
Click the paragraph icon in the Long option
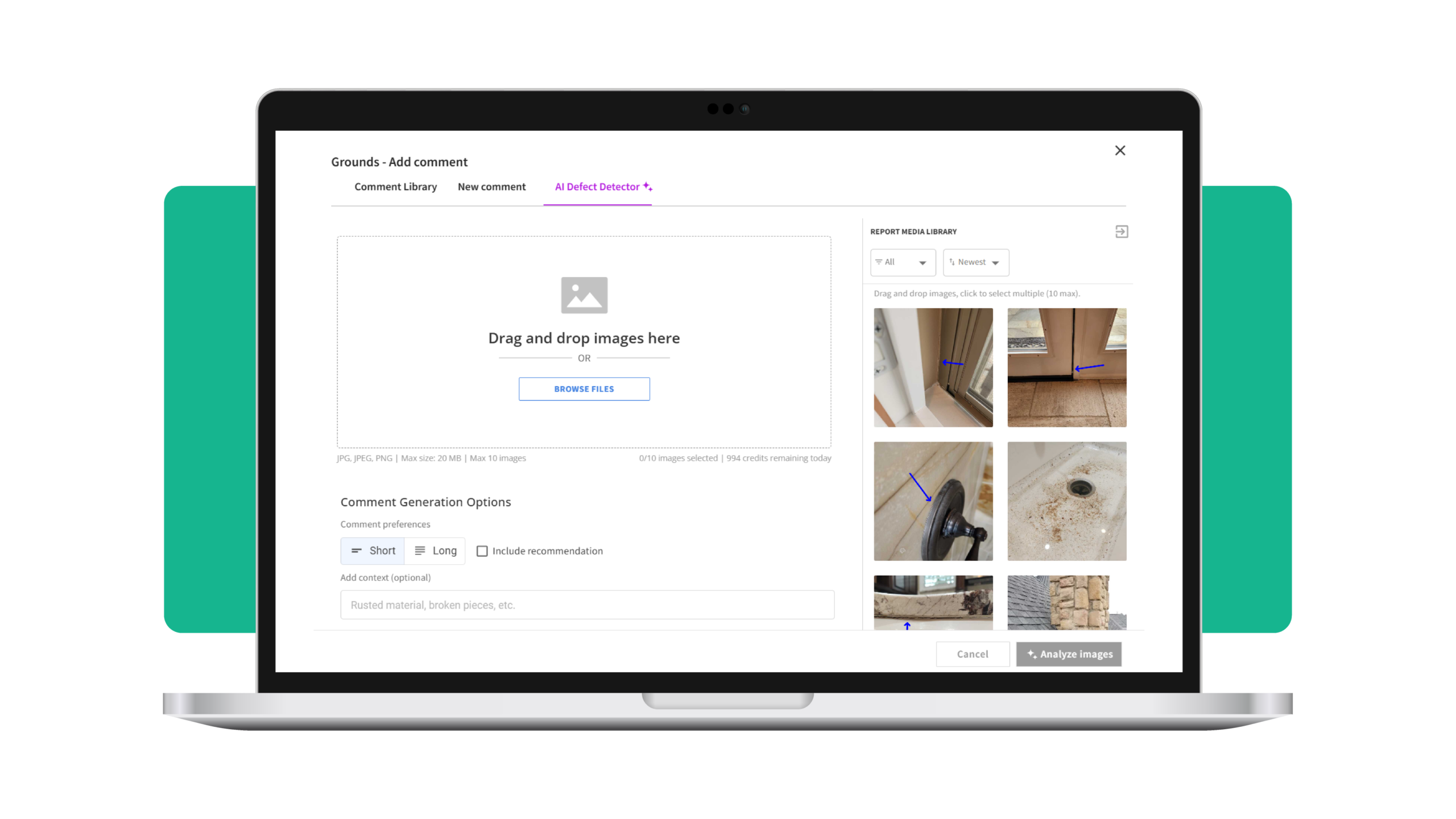coord(420,551)
